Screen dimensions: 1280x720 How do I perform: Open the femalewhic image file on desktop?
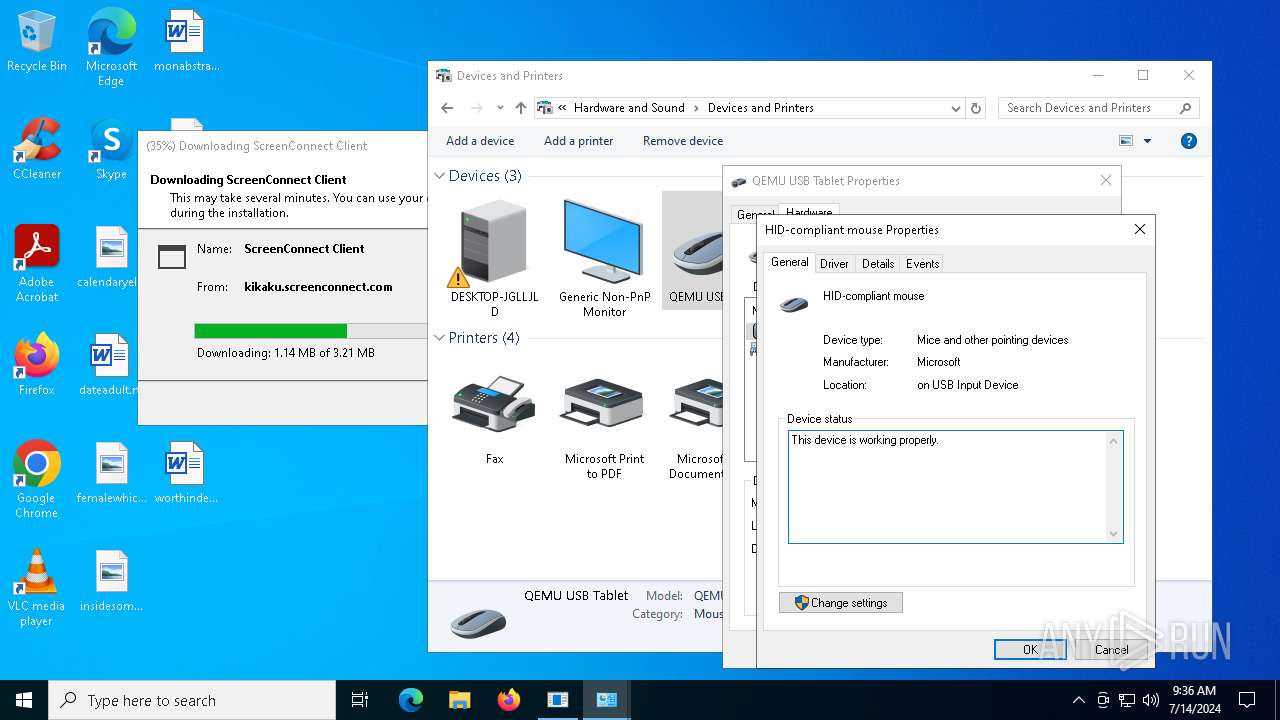(x=111, y=473)
